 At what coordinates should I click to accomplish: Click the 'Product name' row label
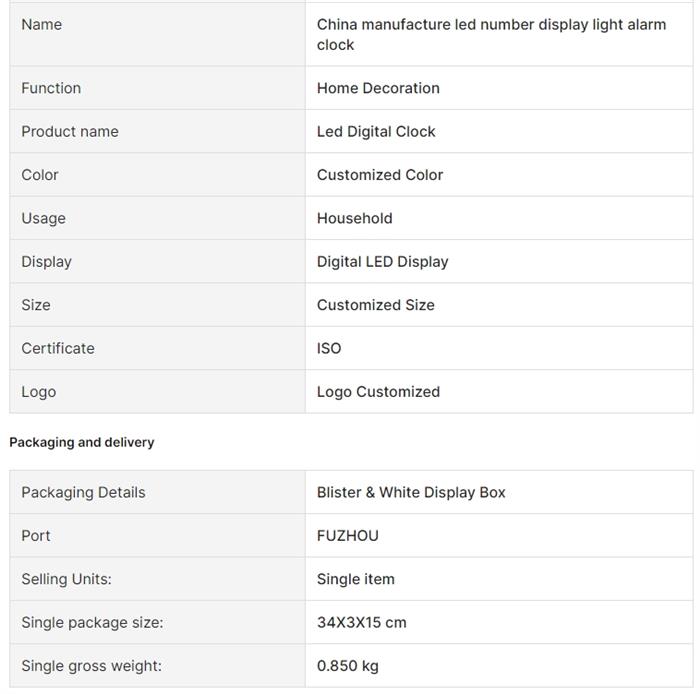coord(70,131)
